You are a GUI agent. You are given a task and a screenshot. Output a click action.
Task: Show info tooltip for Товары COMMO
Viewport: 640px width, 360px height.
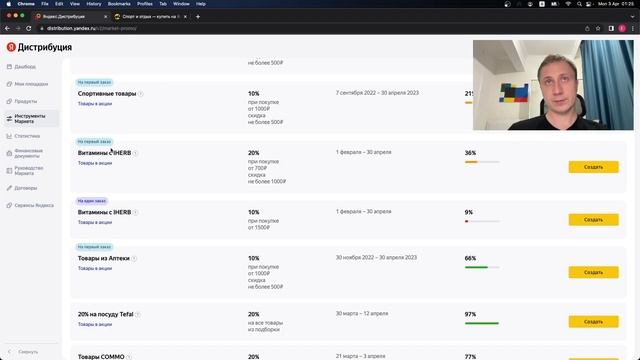click(129, 357)
